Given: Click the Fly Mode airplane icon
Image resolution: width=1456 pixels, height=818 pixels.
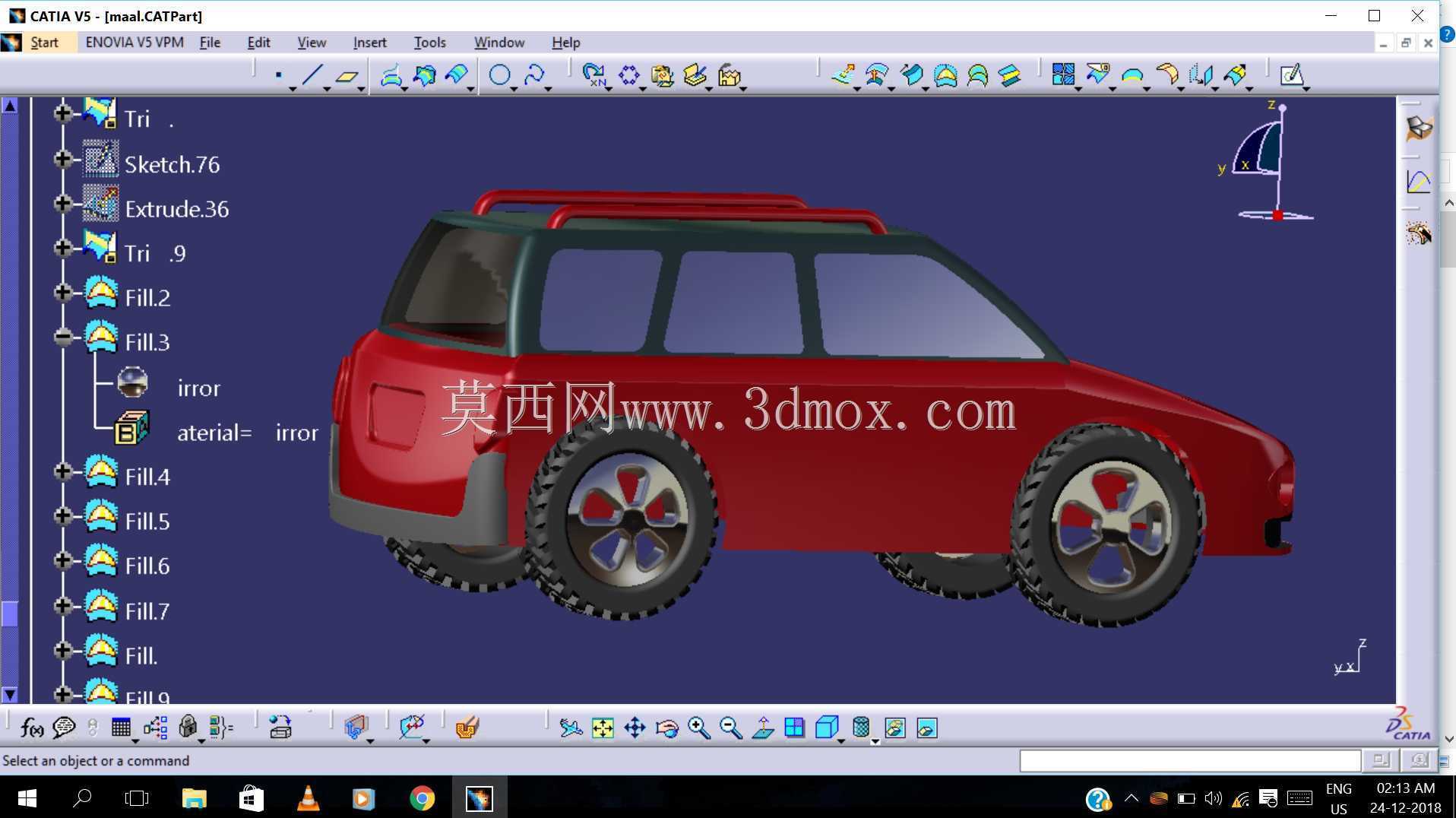Looking at the screenshot, I should [x=571, y=728].
